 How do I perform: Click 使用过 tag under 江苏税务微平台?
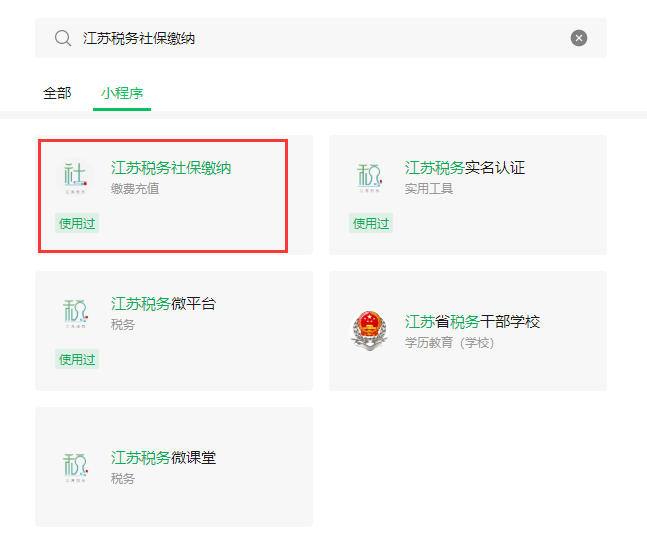coord(77,359)
